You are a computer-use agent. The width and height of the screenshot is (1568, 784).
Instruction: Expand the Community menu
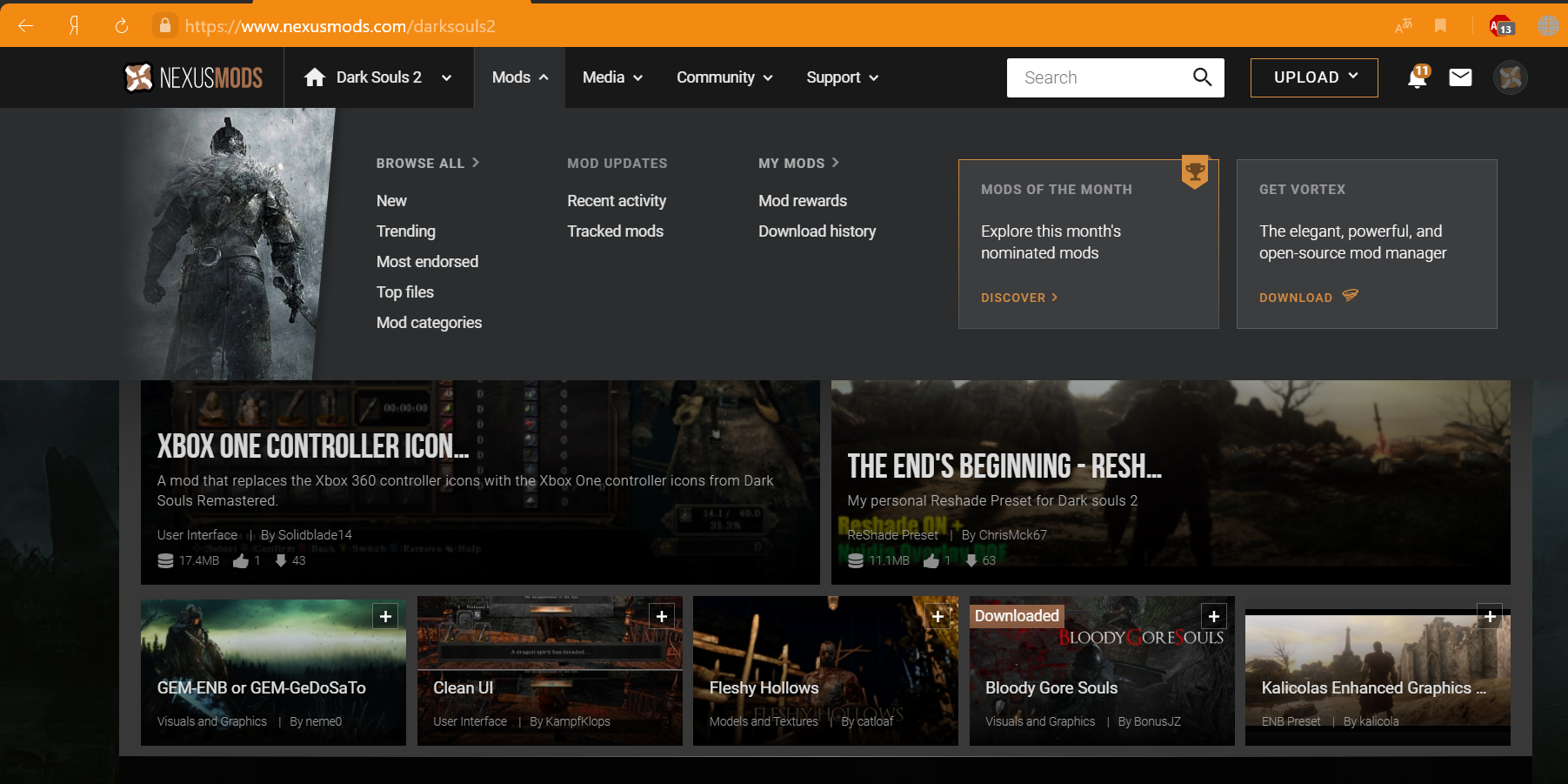click(724, 77)
